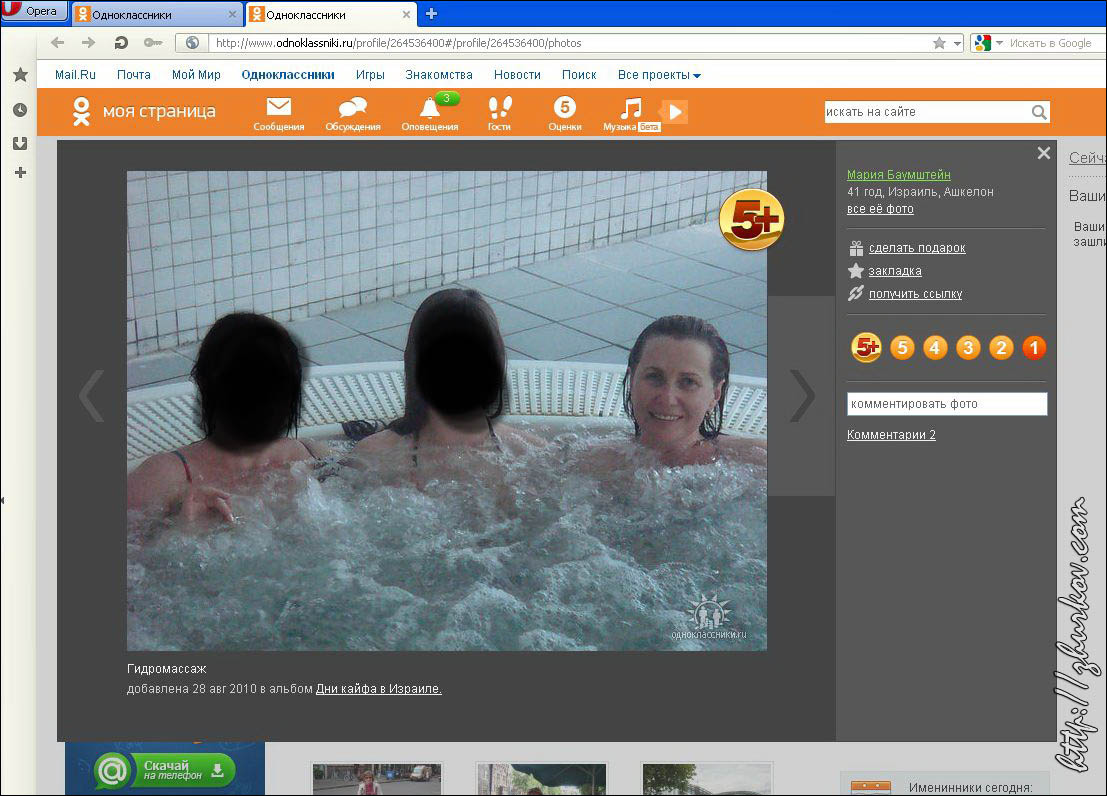Click the сделать подарок link
Image resolution: width=1107 pixels, height=796 pixels.
click(x=916, y=248)
